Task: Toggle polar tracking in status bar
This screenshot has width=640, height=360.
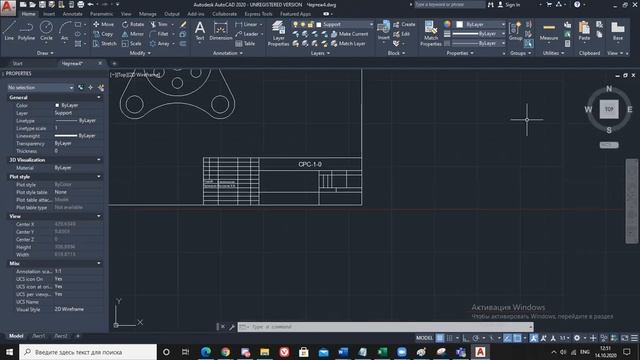Action: pyautogui.click(x=476, y=338)
